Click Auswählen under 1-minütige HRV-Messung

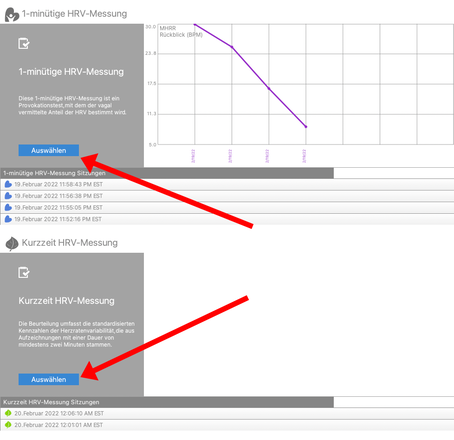pos(49,150)
